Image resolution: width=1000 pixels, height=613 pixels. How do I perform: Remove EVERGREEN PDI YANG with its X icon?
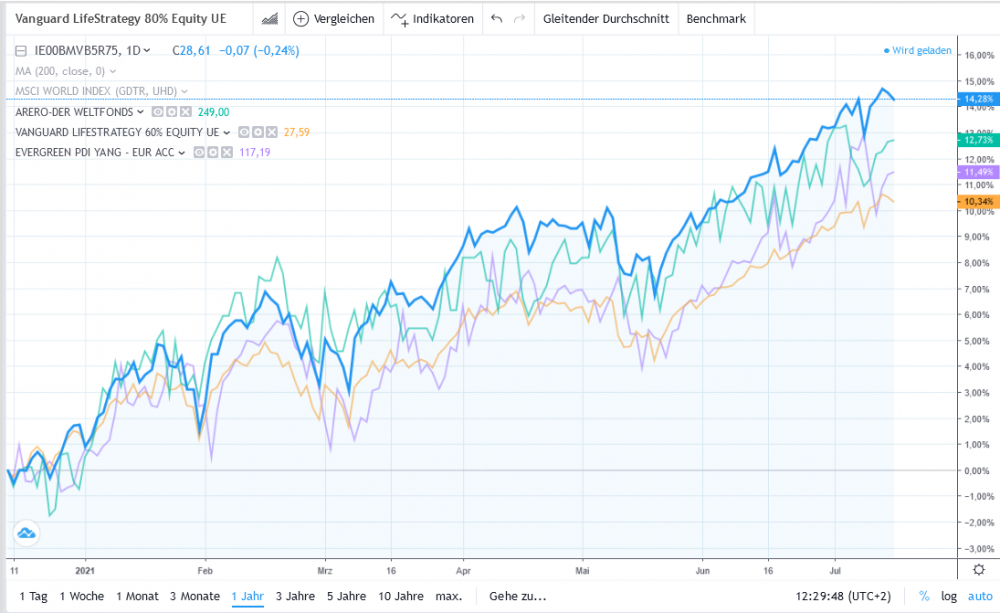tap(227, 151)
